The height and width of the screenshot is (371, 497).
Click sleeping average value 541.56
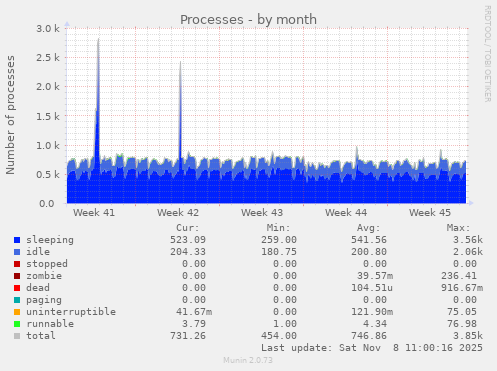tap(369, 240)
